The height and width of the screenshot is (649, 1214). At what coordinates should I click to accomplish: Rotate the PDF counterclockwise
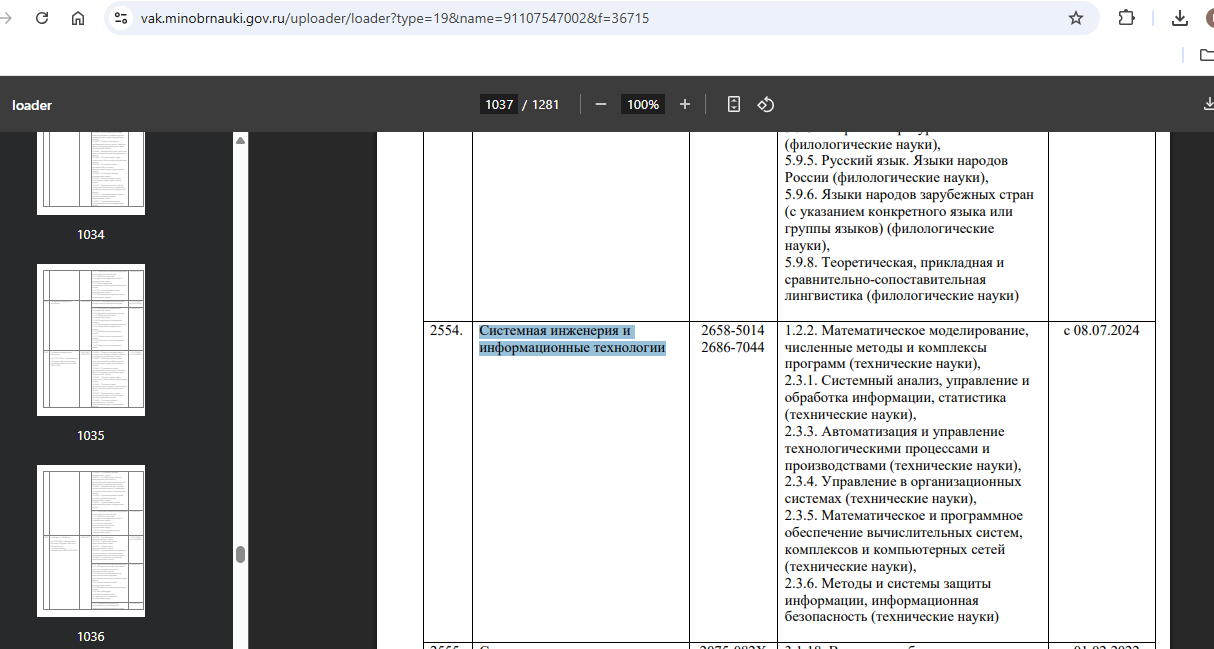click(x=765, y=105)
